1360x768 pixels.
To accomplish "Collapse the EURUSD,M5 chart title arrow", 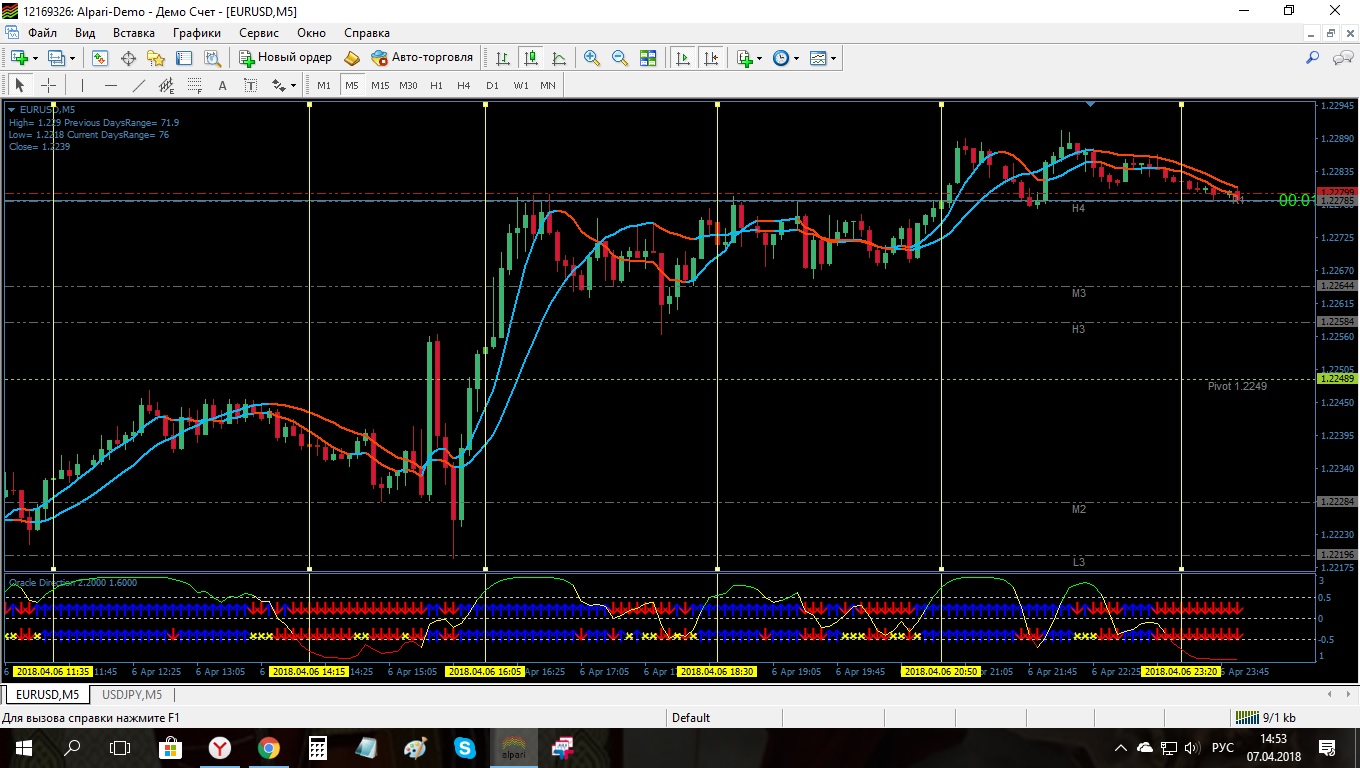I will (x=11, y=109).
